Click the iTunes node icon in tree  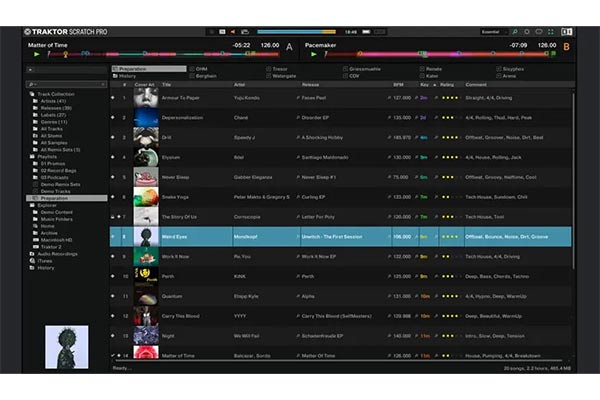pyautogui.click(x=33, y=261)
